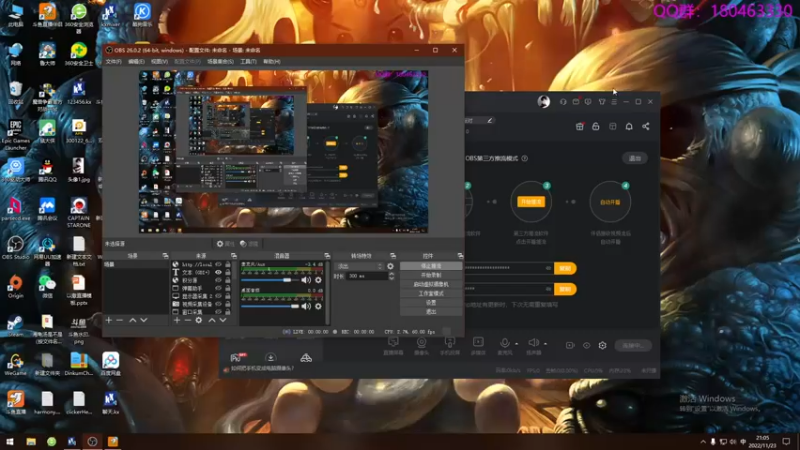Open source properties gear below sources list
This screenshot has height=450, width=800.
tap(198, 320)
